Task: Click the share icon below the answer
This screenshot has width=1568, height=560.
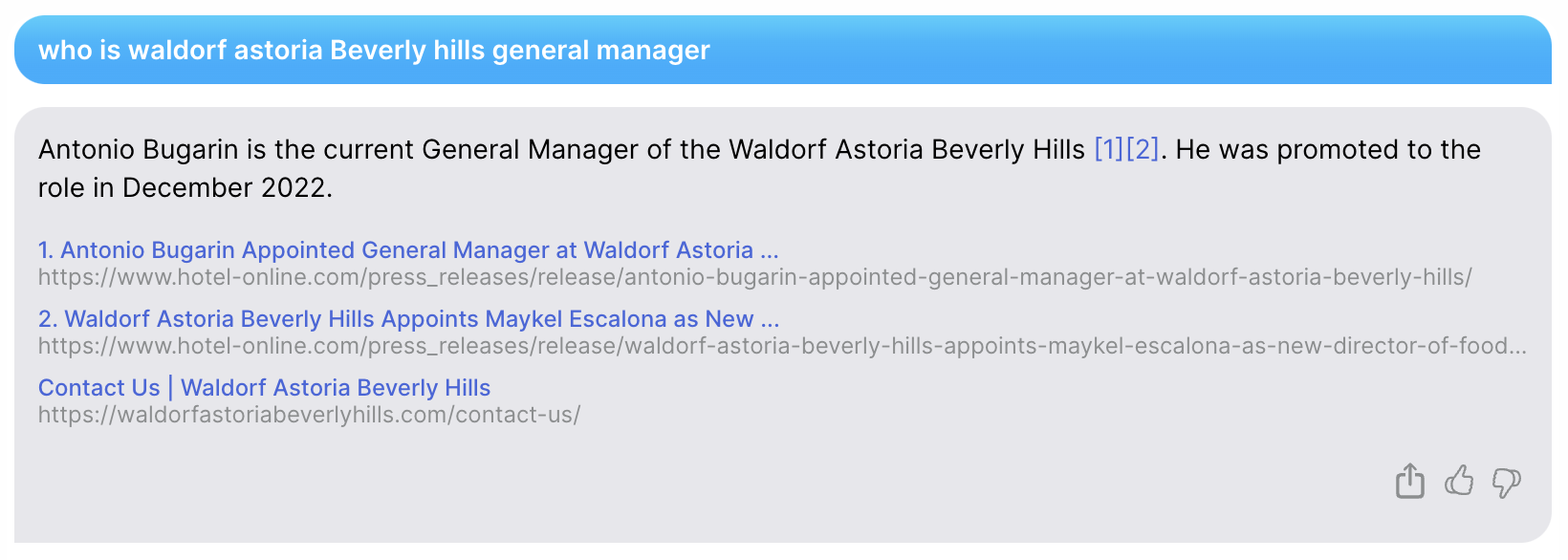Action: point(1409,481)
